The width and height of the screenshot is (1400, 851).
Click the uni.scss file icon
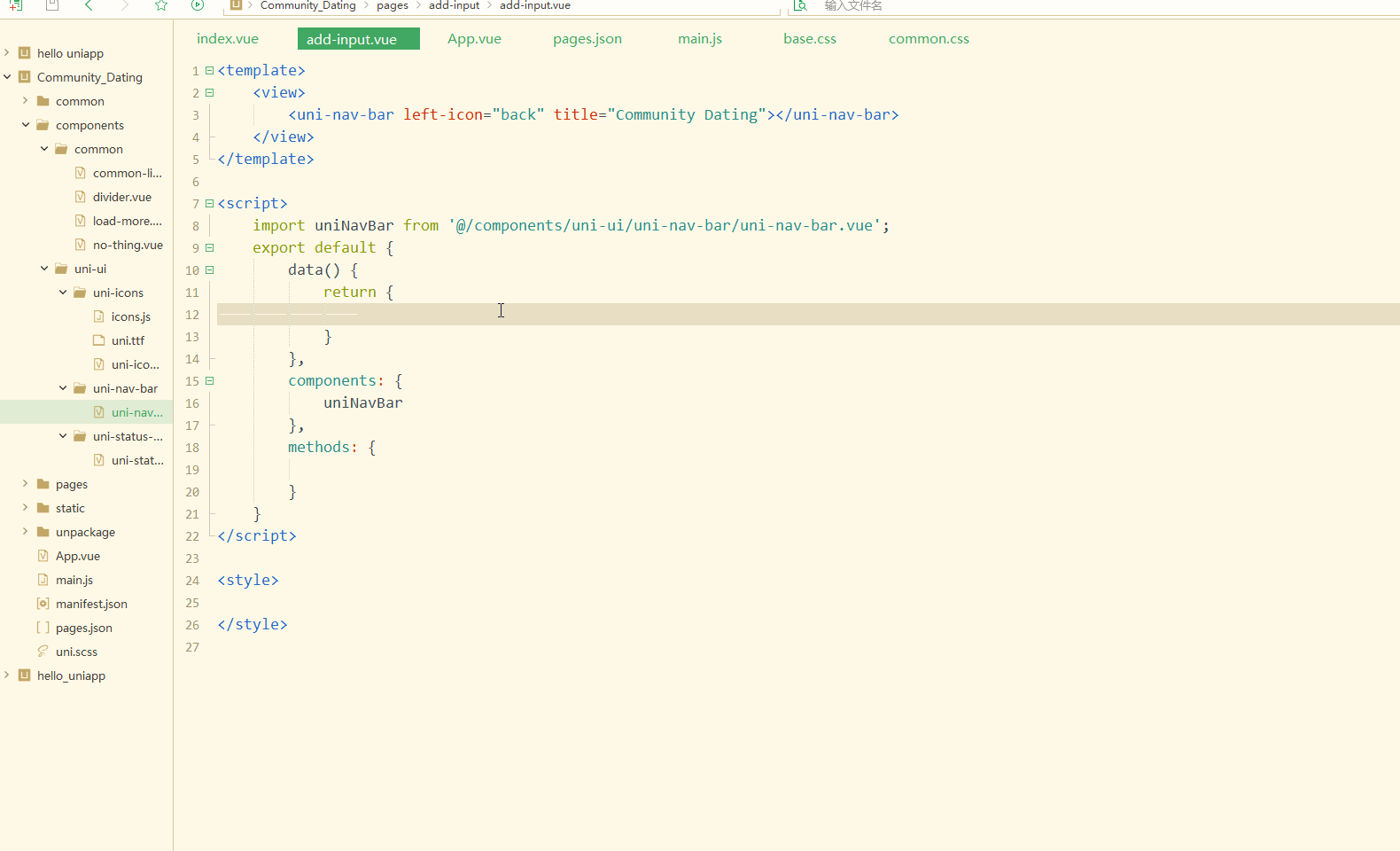[43, 651]
